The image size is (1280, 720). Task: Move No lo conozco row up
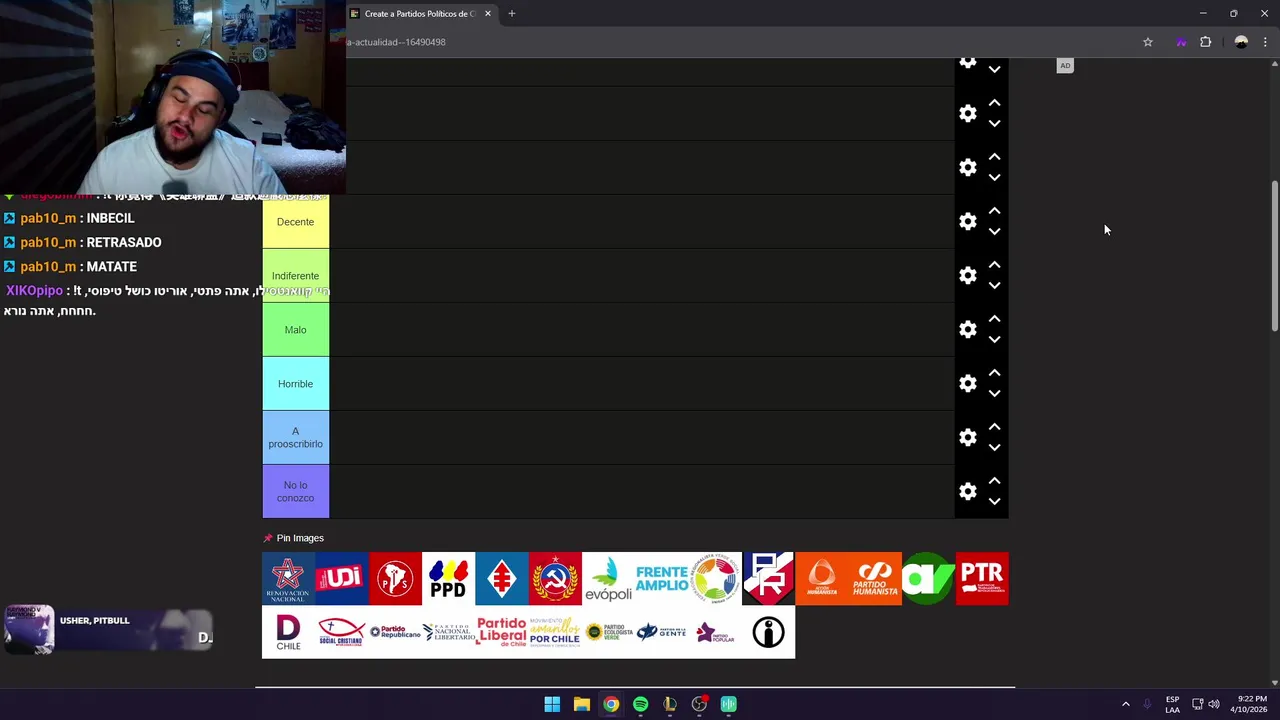(x=994, y=481)
